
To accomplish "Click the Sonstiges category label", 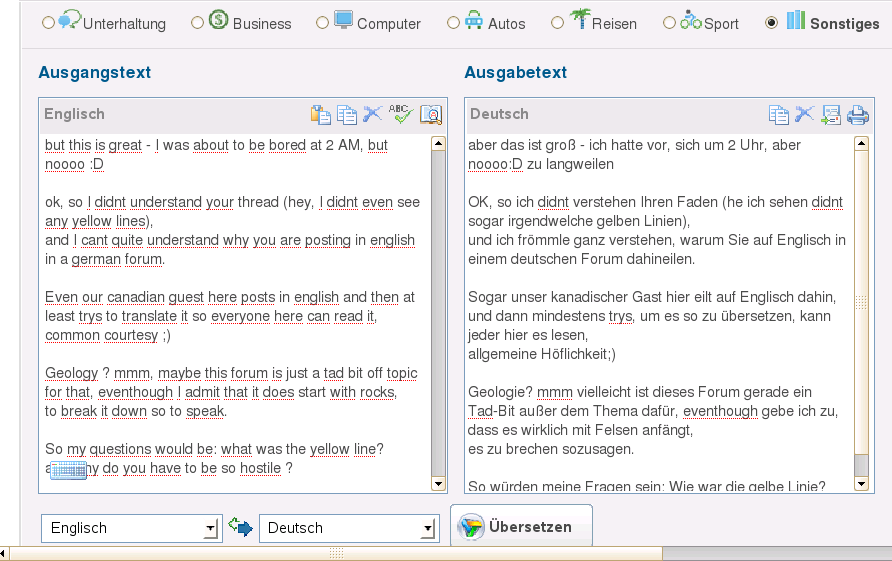I will click(845, 24).
